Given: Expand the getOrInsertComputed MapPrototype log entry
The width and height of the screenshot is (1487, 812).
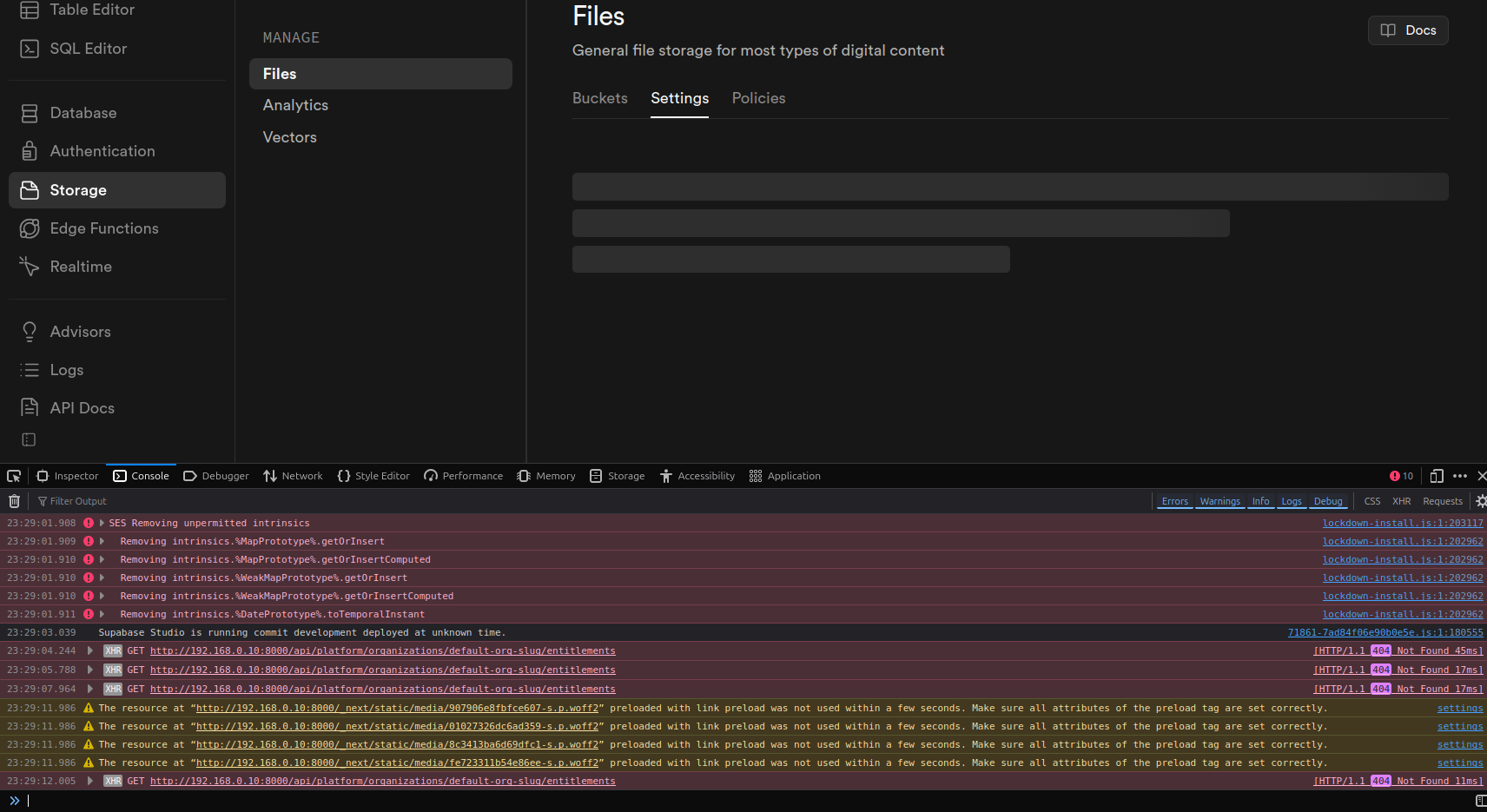Looking at the screenshot, I should point(102,559).
